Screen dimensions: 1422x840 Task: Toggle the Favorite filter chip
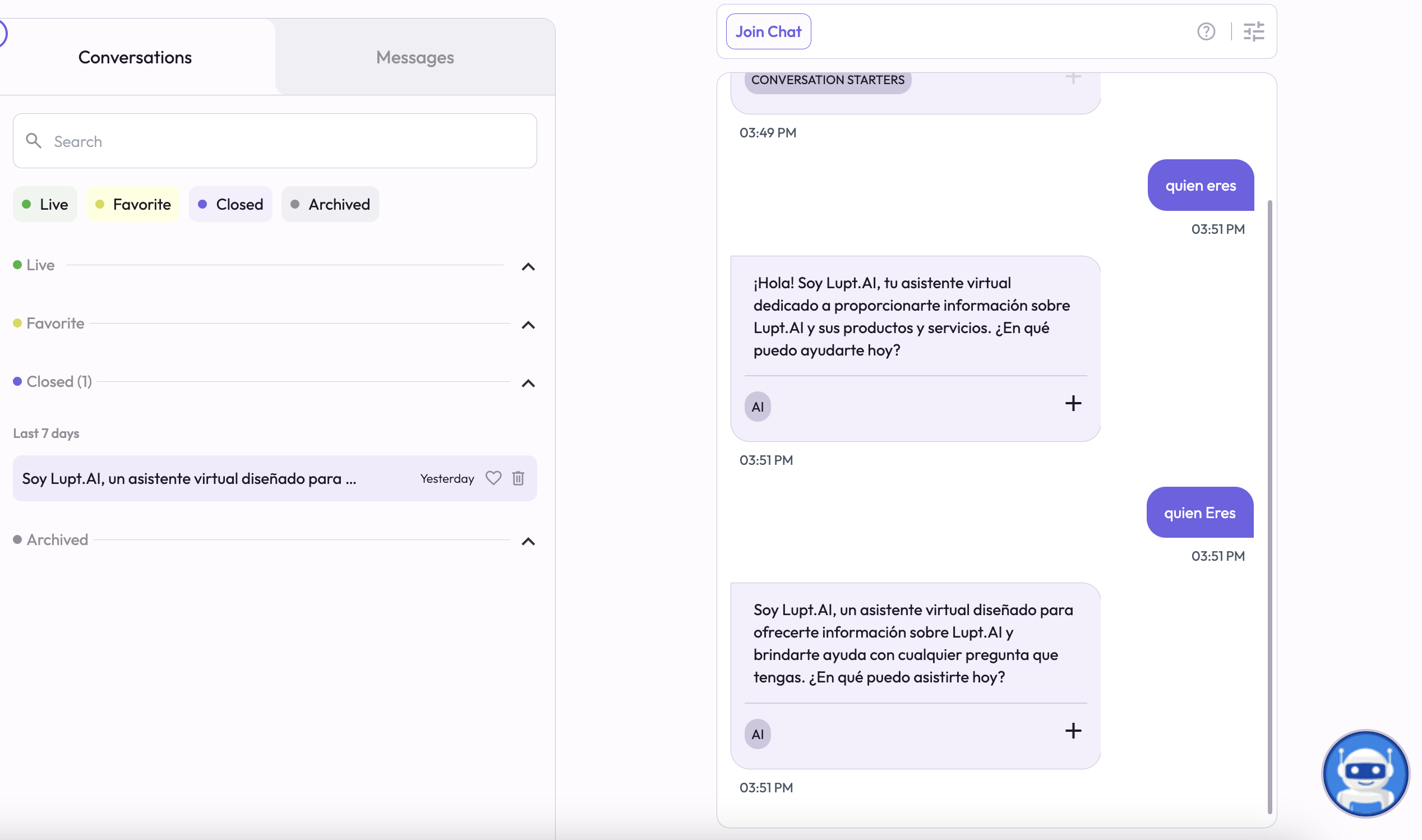(x=133, y=204)
